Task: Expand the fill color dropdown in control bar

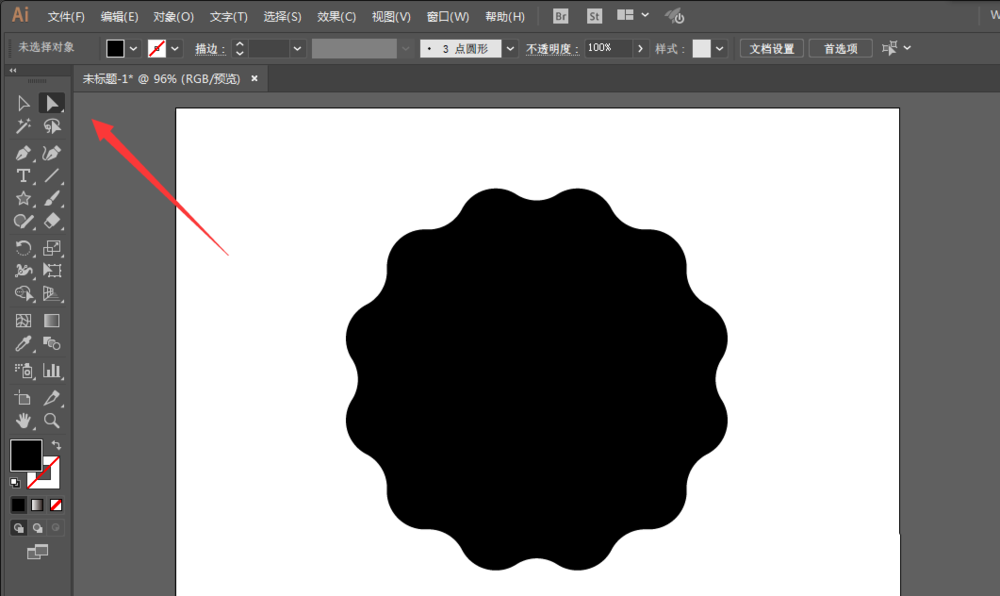Action: [133, 48]
